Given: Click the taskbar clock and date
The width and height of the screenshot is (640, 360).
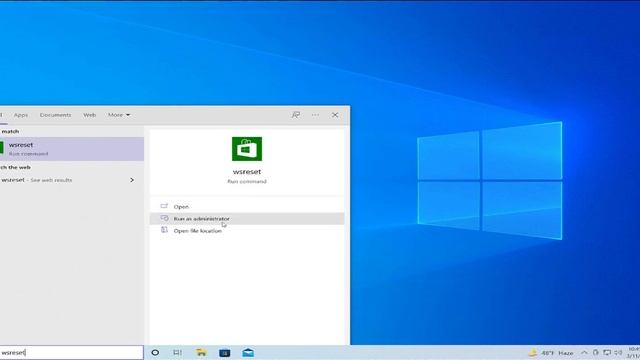Looking at the screenshot, I should point(634,353).
